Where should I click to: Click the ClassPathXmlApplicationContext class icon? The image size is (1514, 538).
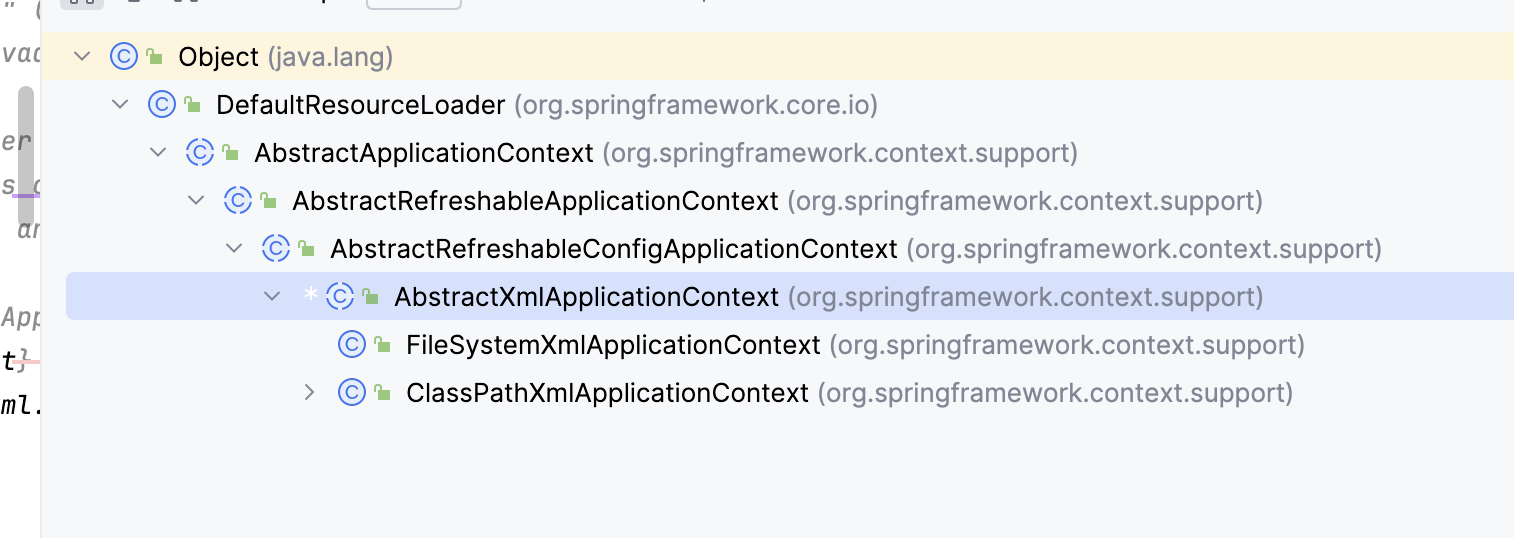(351, 393)
